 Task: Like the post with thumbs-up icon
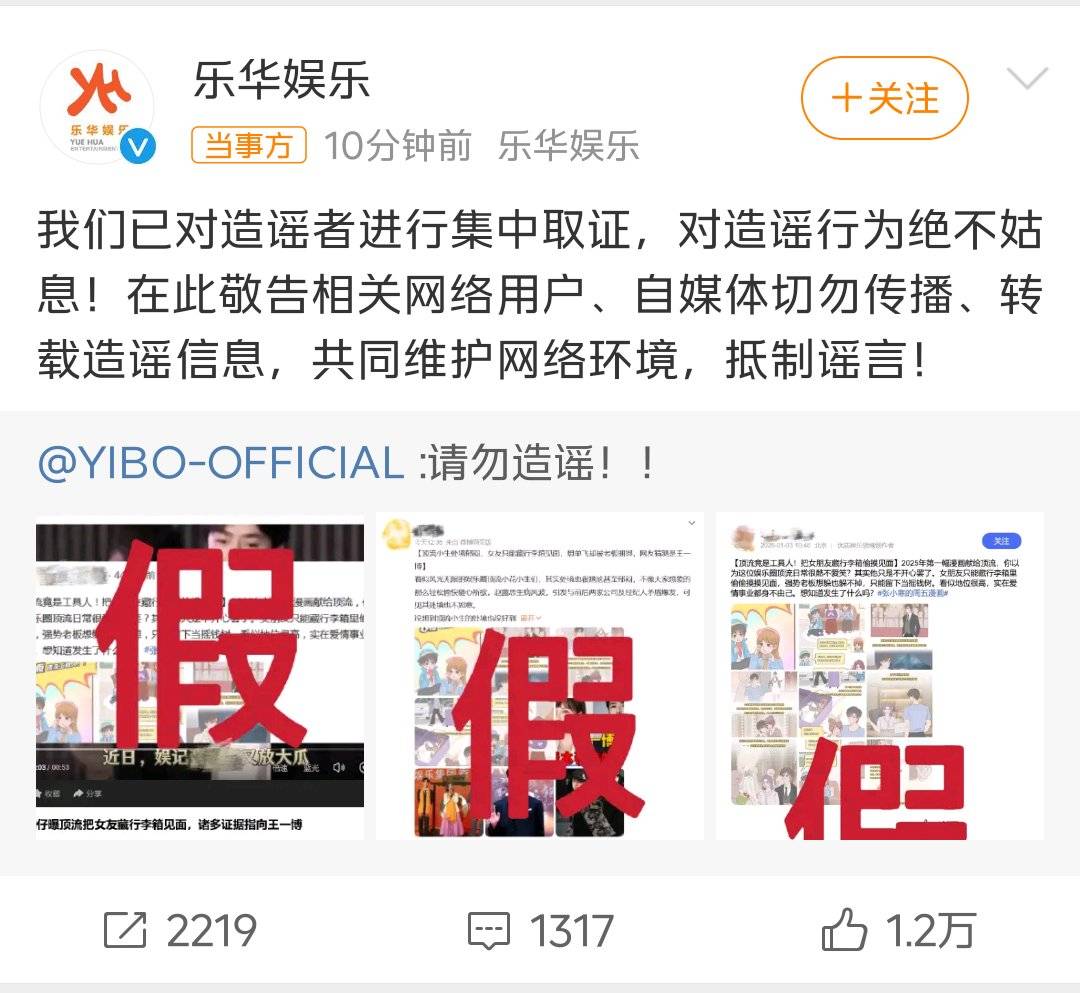pos(844,930)
